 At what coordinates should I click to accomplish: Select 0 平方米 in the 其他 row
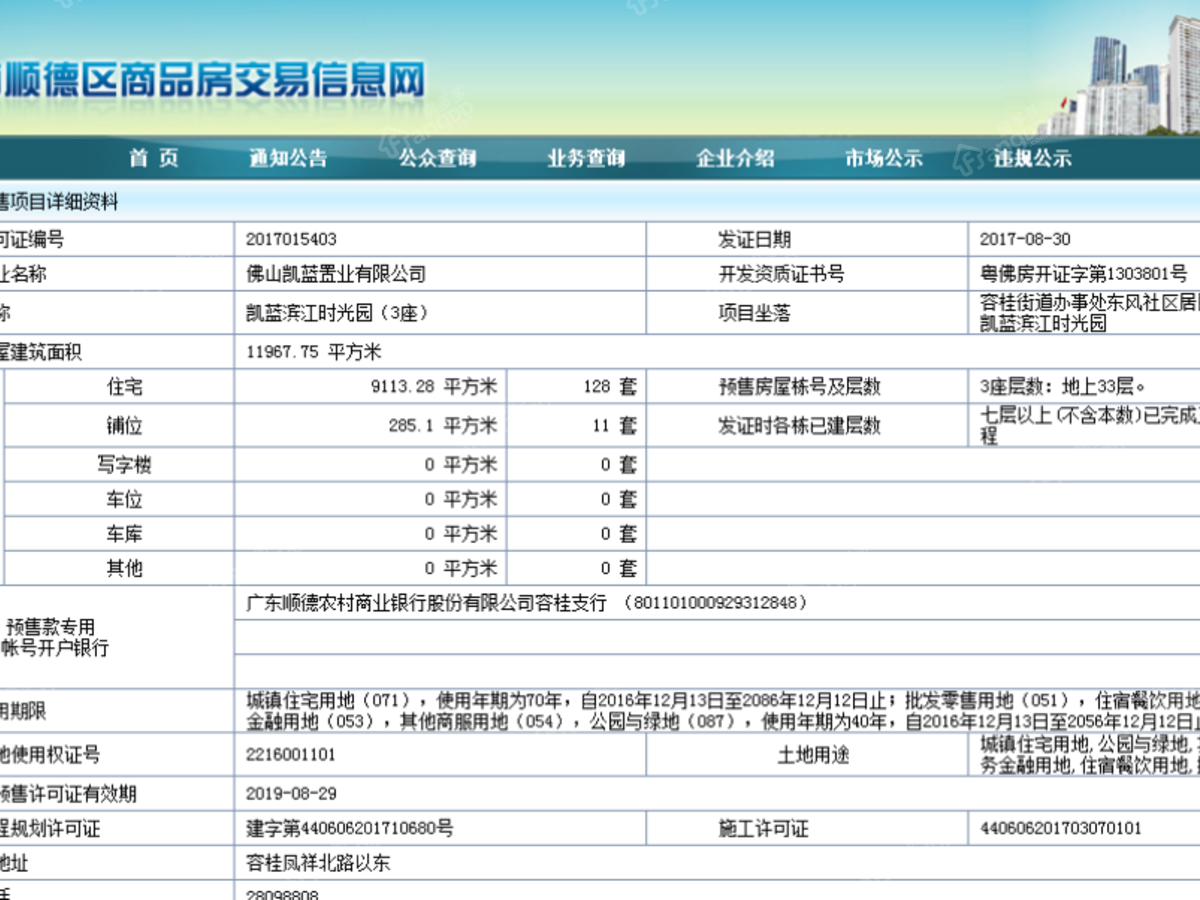pos(460,568)
